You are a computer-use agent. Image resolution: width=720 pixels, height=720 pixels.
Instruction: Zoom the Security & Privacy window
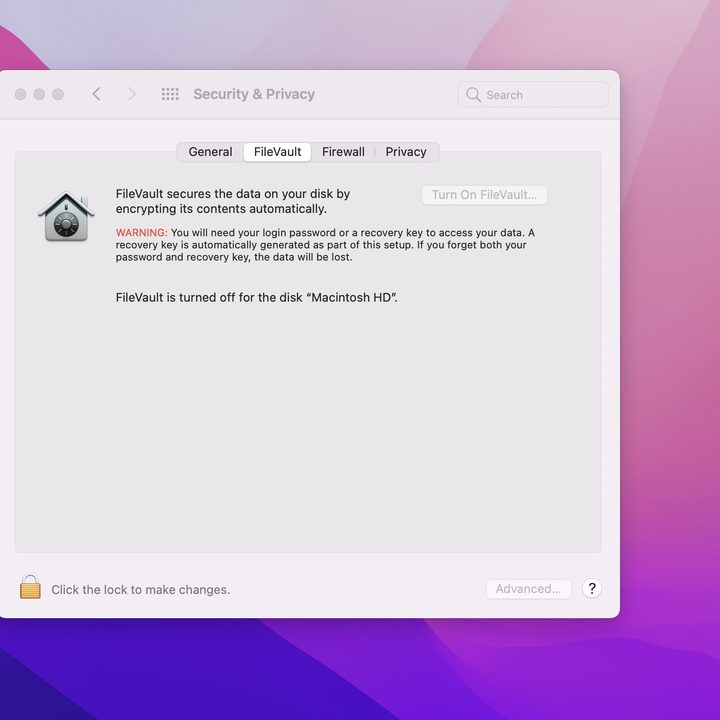click(58, 94)
